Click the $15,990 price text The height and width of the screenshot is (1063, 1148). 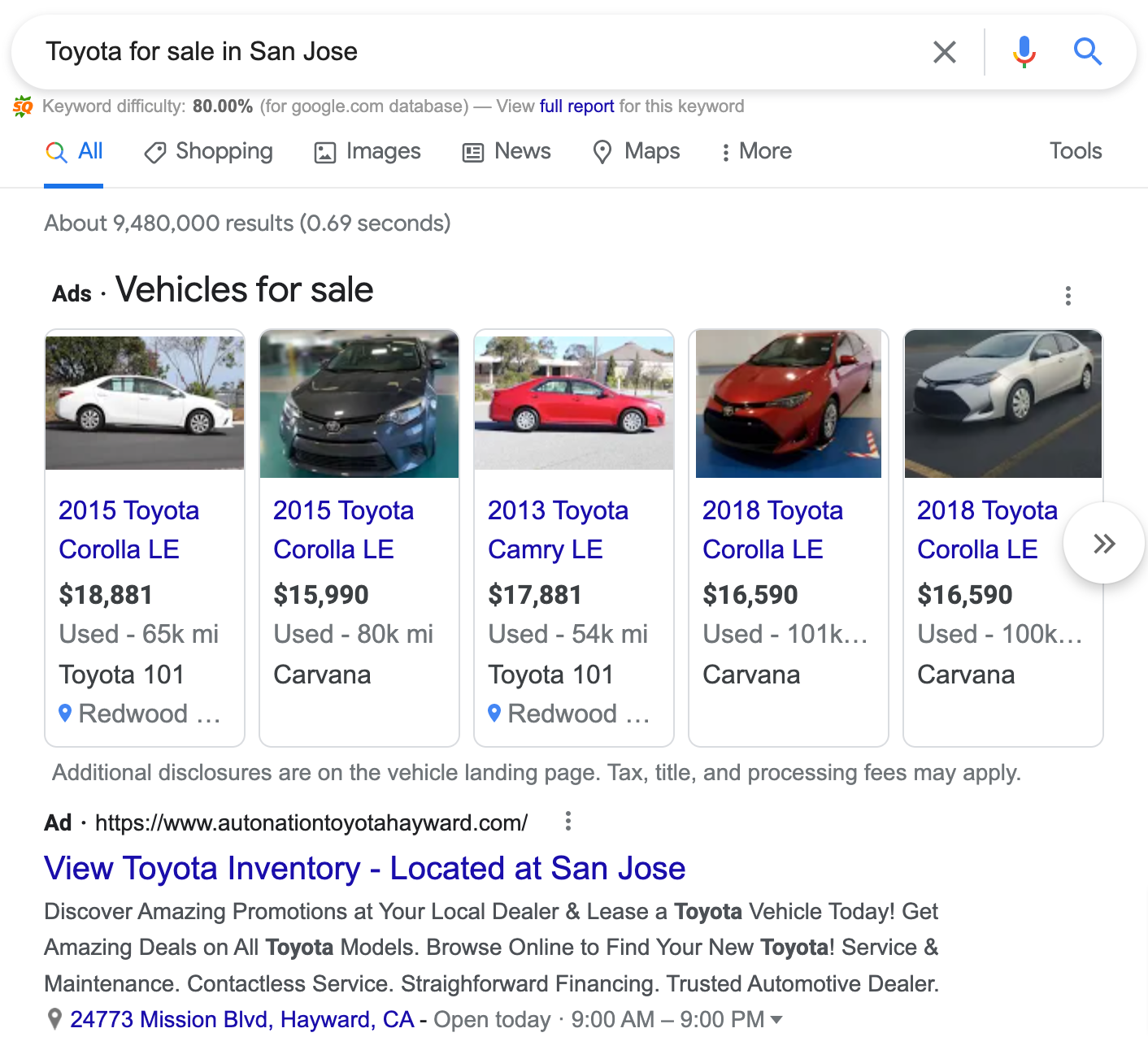click(x=321, y=595)
